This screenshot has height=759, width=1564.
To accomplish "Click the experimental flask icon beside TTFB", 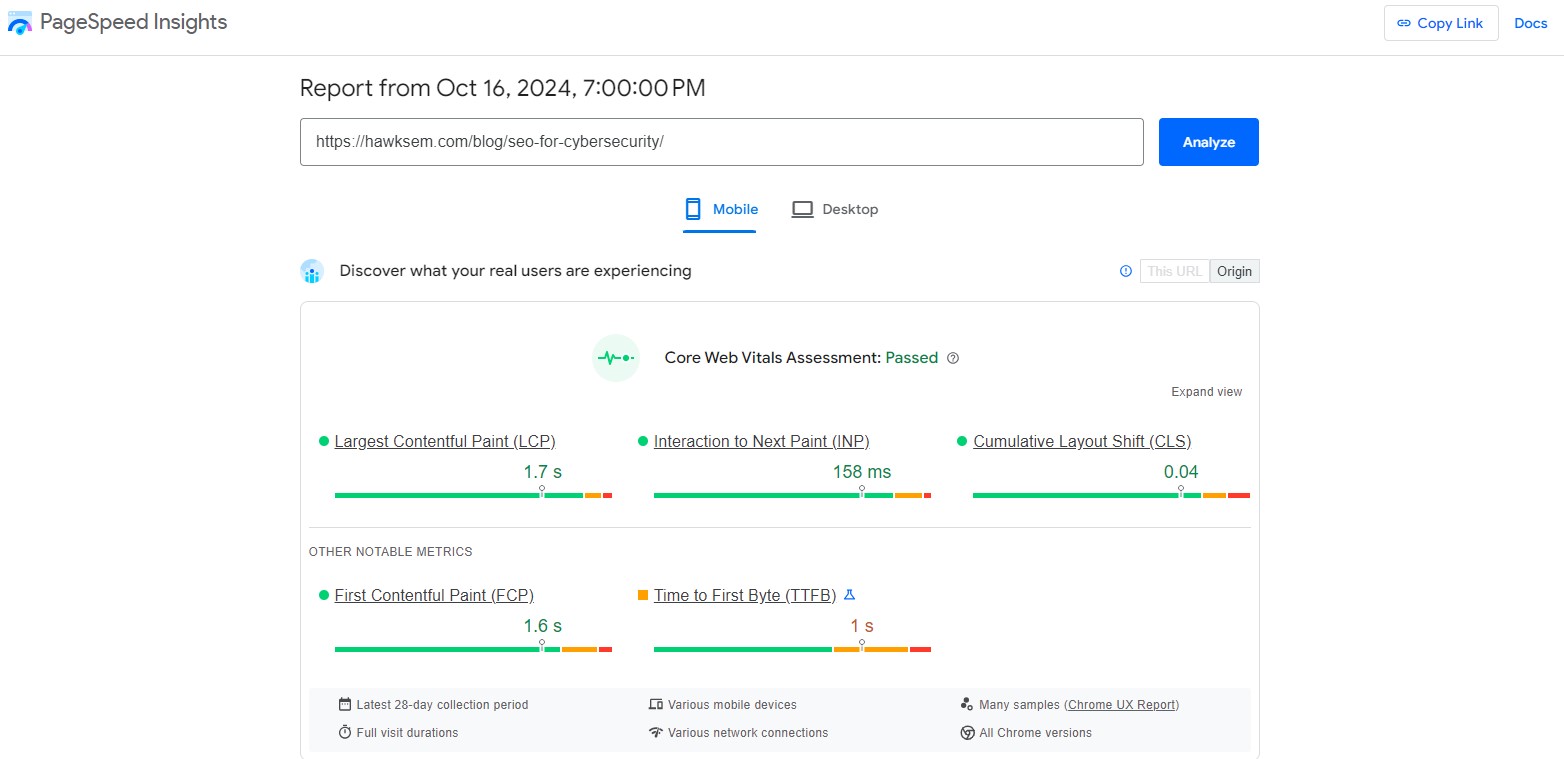I will pyautogui.click(x=849, y=595).
